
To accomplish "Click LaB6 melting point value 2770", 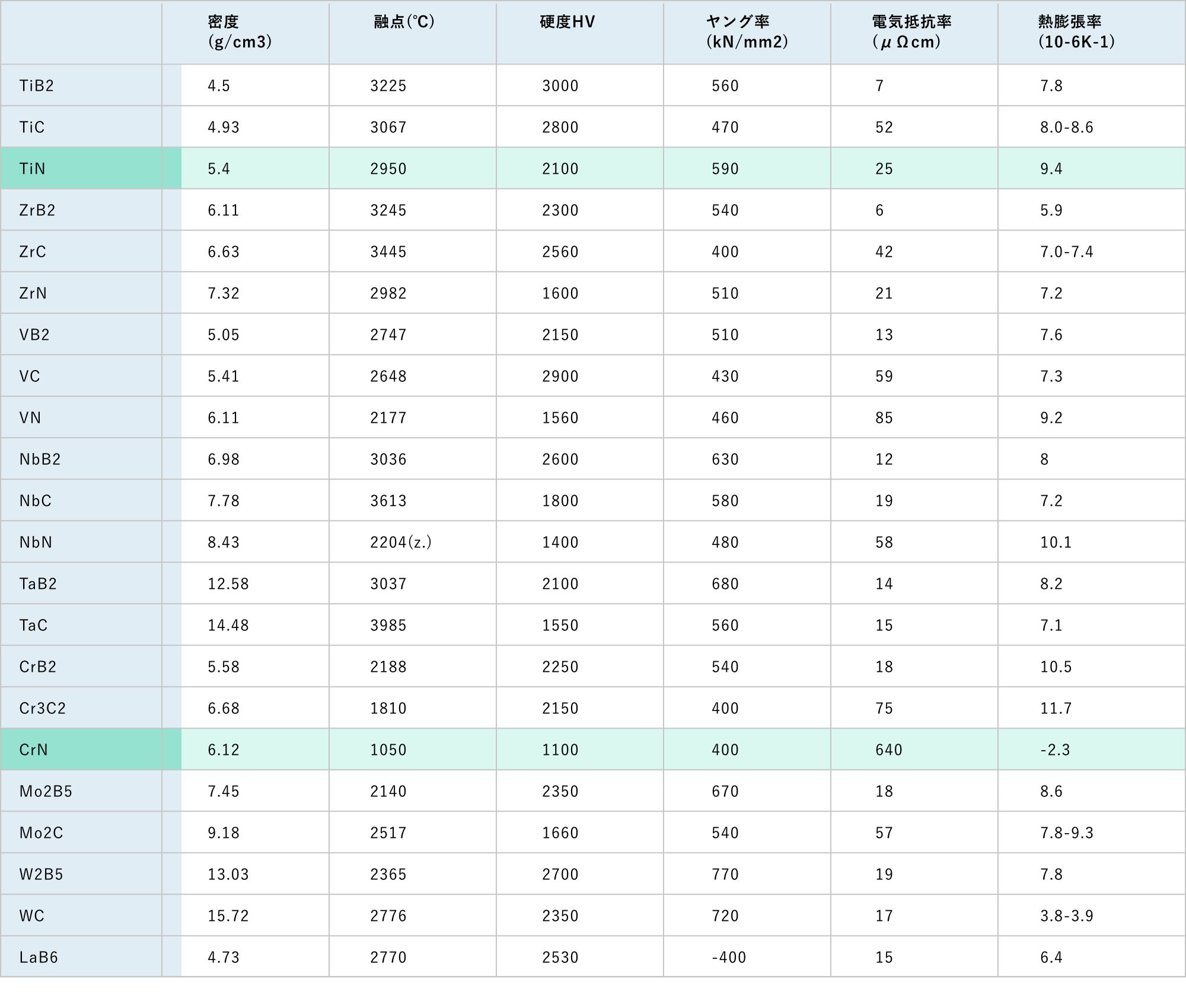I will [x=388, y=958].
